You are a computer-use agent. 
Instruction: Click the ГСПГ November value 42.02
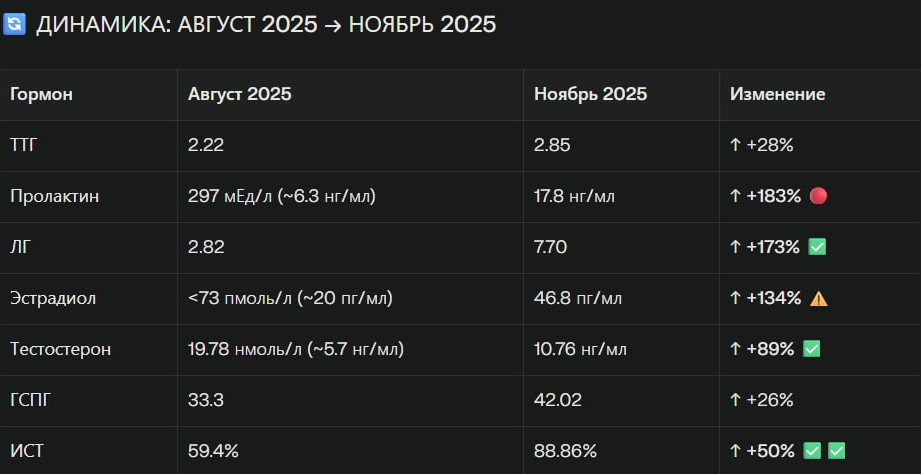pyautogui.click(x=557, y=400)
